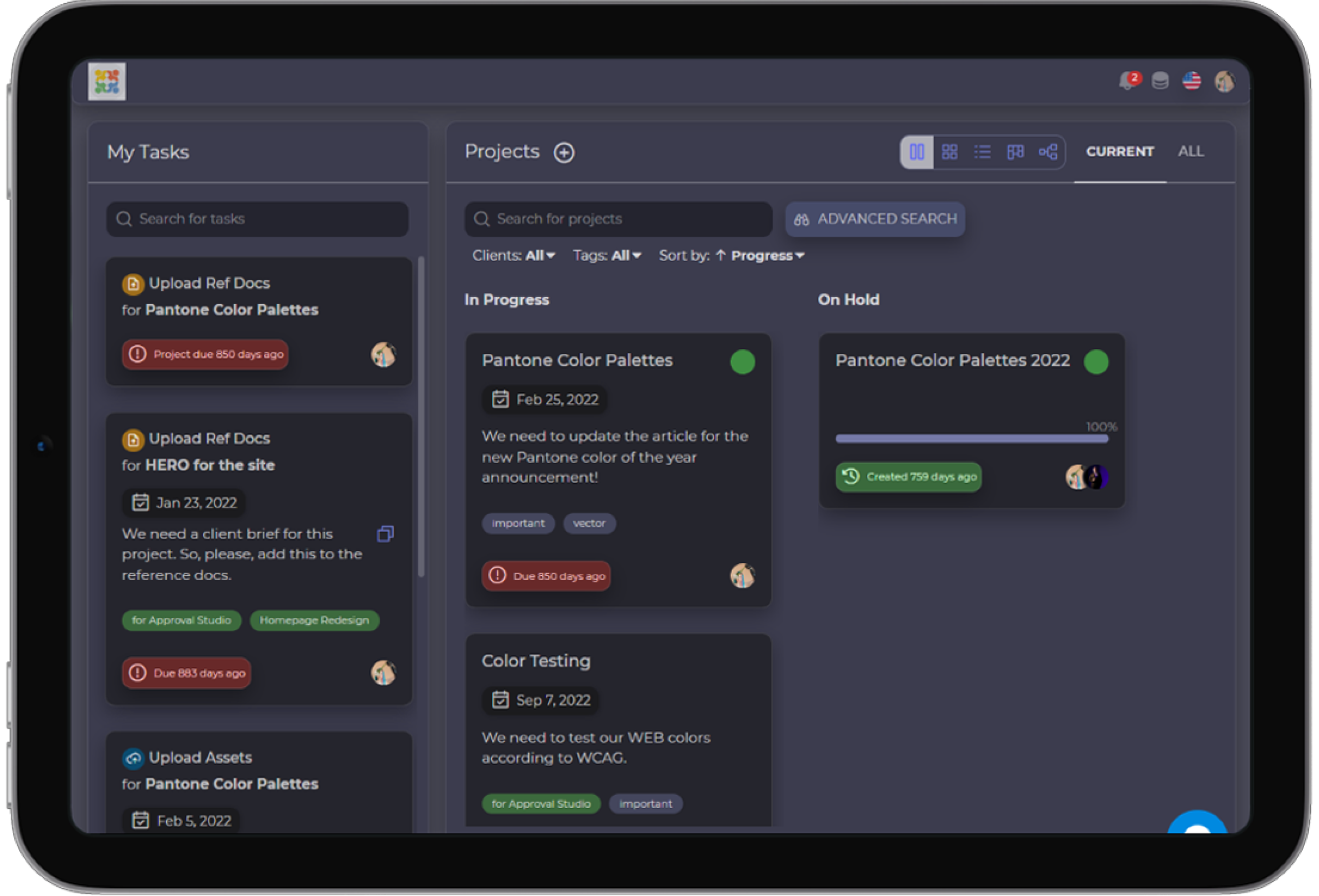Click the Upload Assets cloud icon
Image resolution: width=1319 pixels, height=896 pixels.
(133, 758)
